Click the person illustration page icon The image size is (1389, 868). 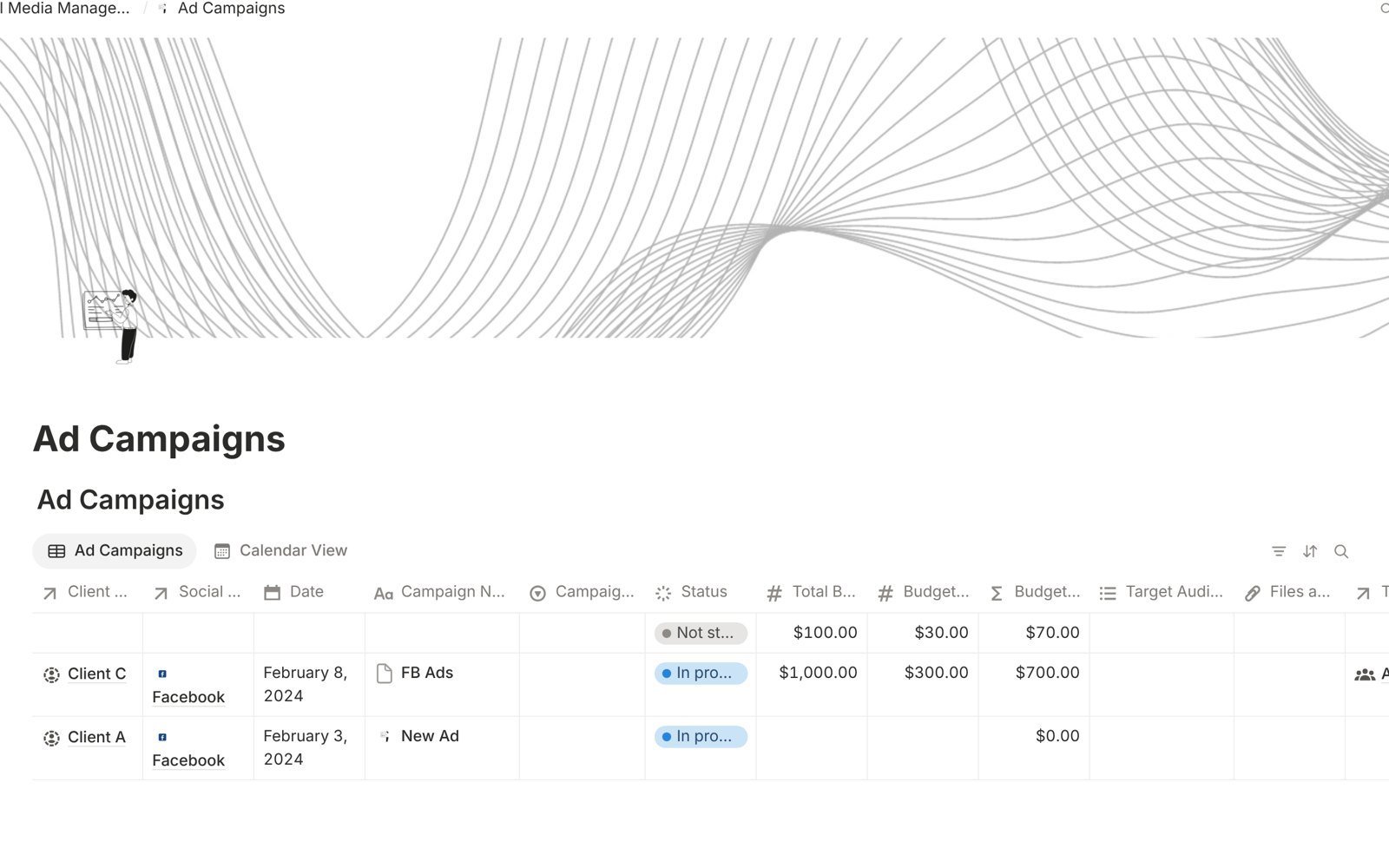(111, 325)
